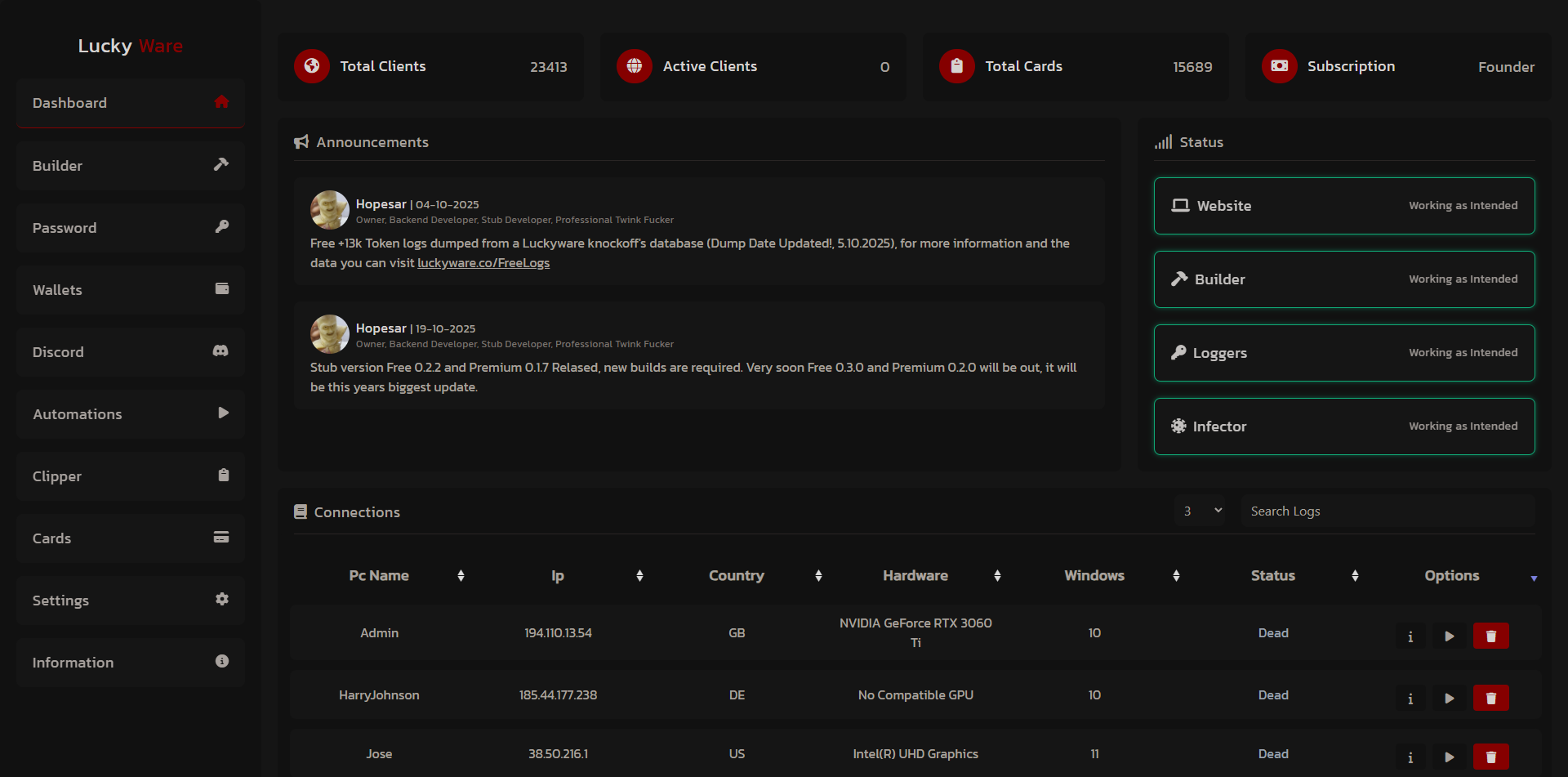
Task: Click the Lucky Ware logo text
Action: [131, 46]
